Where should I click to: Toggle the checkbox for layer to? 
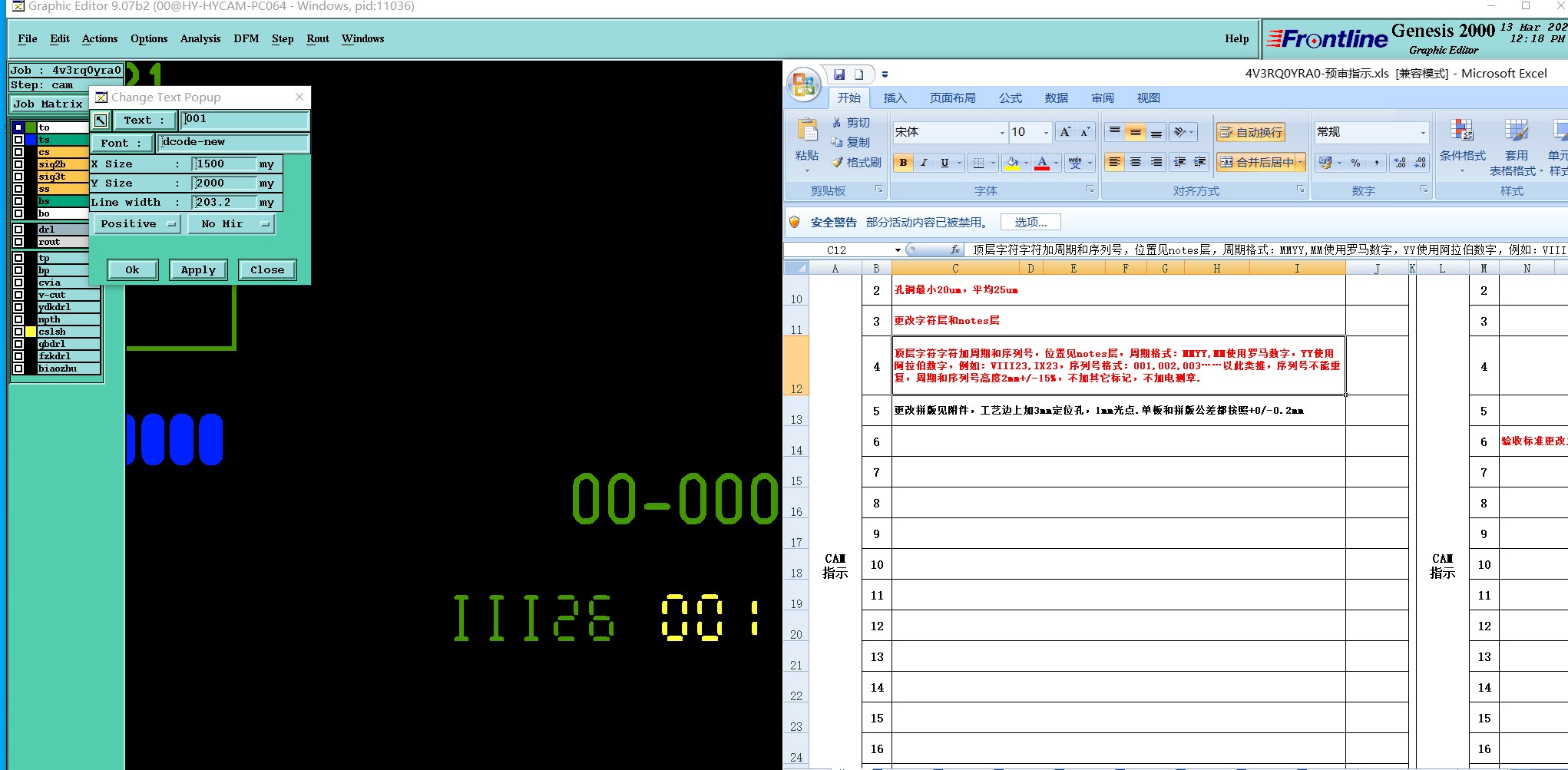click(18, 127)
